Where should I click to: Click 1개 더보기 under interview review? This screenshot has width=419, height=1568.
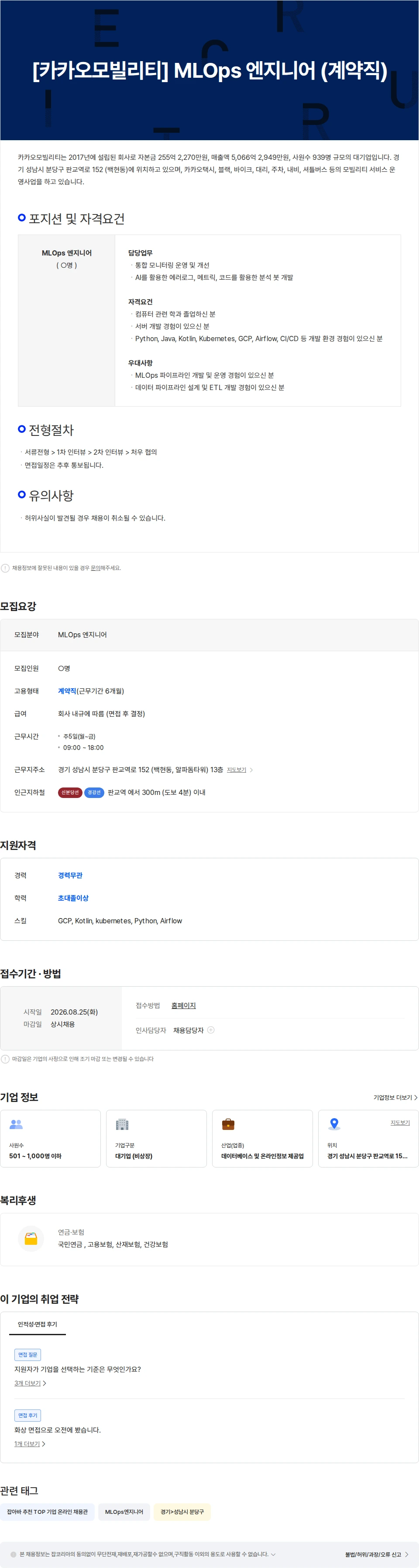click(30, 1444)
